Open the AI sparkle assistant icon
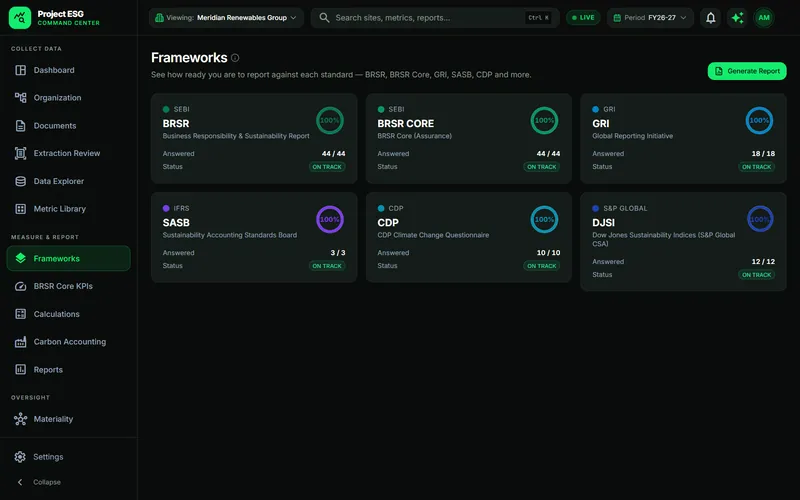Viewport: 800px width, 500px height. 737,18
